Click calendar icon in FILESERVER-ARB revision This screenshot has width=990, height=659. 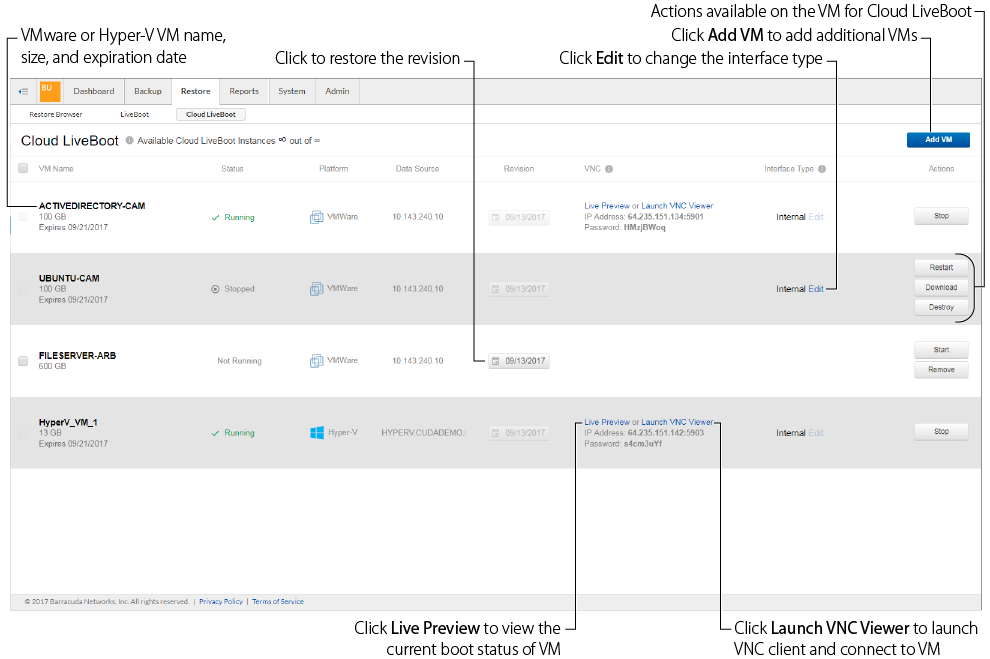(496, 361)
